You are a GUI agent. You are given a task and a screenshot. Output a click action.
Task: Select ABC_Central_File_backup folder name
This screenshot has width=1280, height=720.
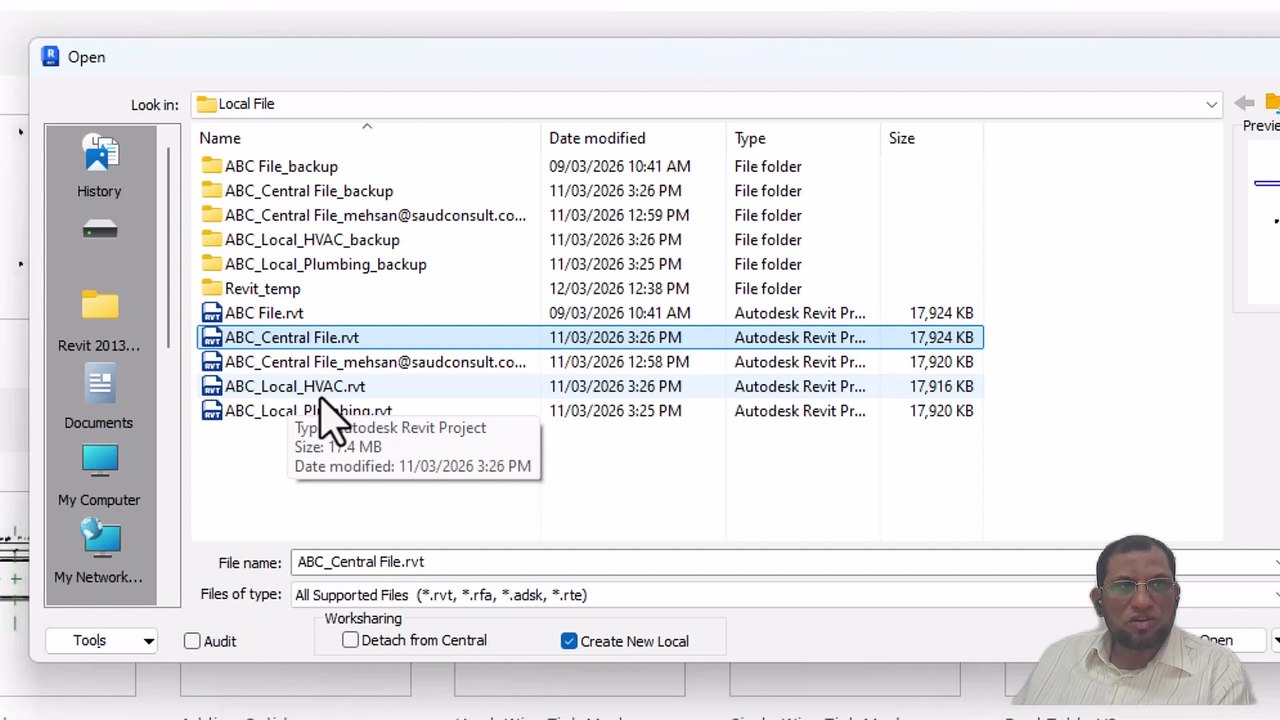click(x=309, y=191)
